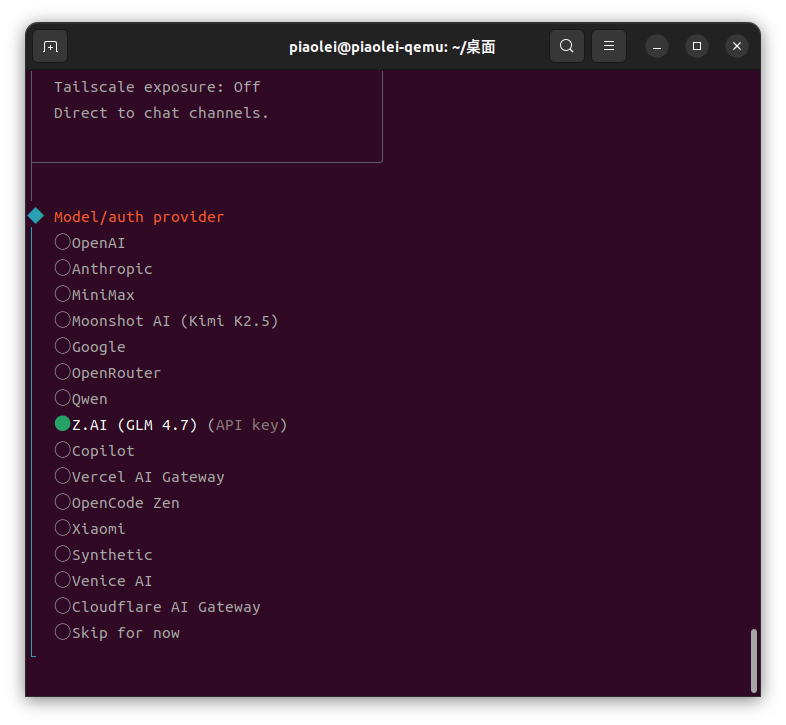This screenshot has width=786, height=725.
Task: Select the Anthropic radio option
Action: (103, 269)
